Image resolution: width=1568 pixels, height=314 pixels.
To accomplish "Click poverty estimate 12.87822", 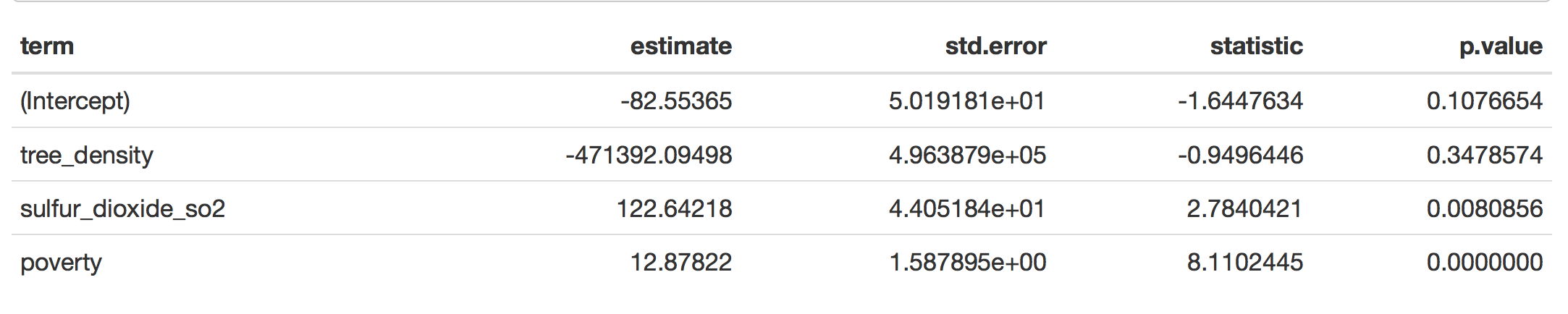I will click(681, 262).
